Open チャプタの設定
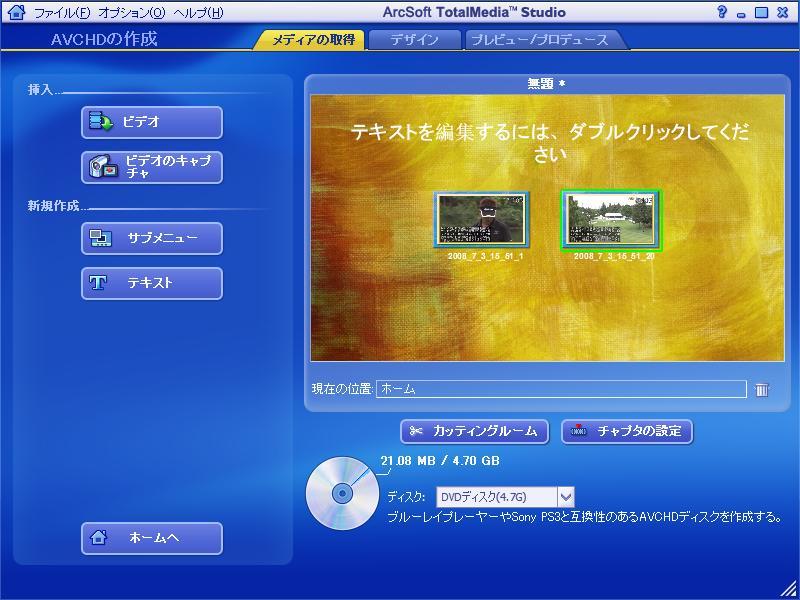This screenshot has width=800, height=600. tap(628, 432)
